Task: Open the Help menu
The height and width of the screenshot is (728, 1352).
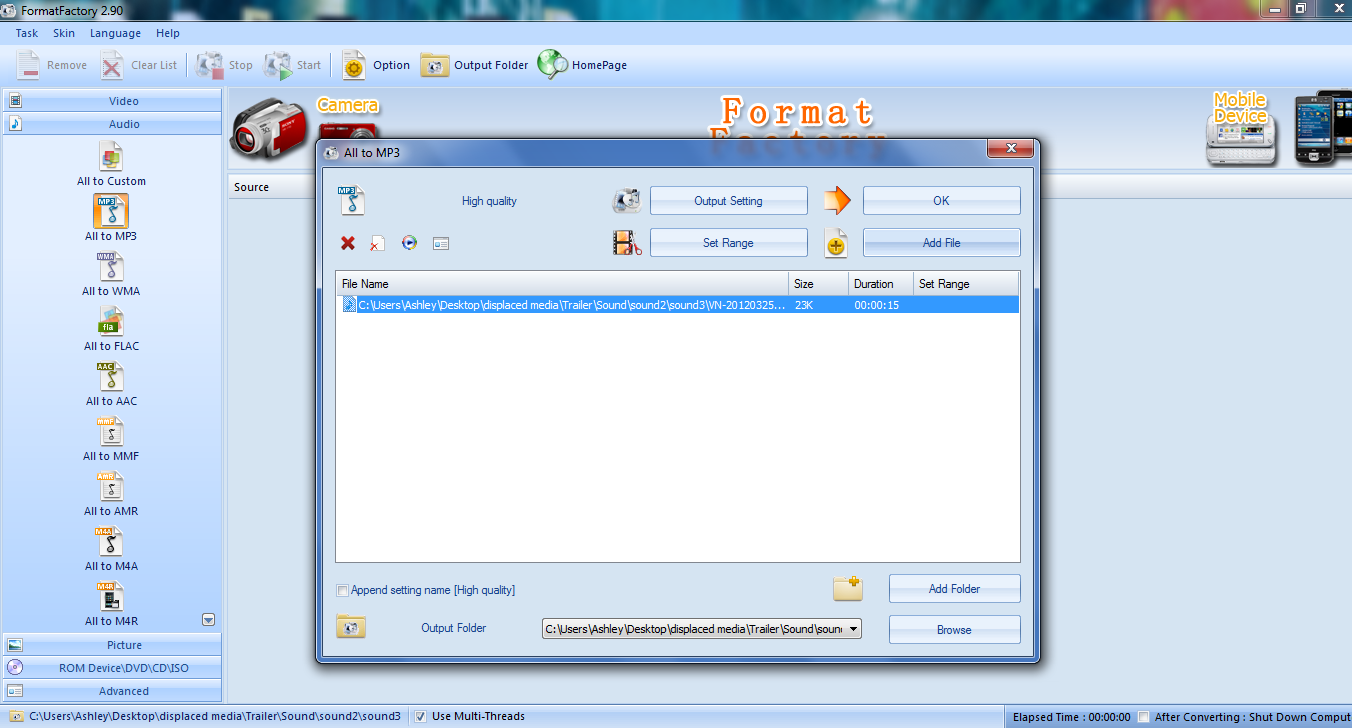Action: click(168, 33)
